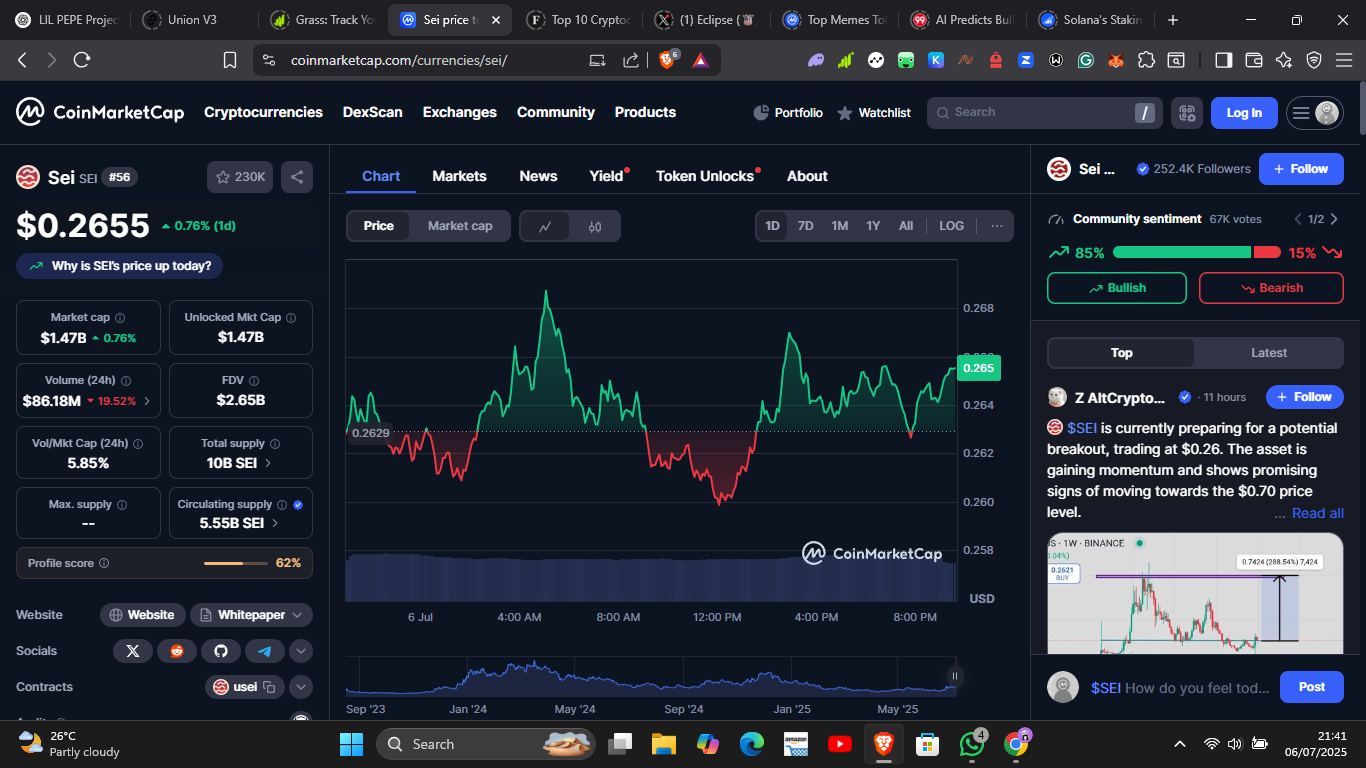Select the 7D time range

tap(806, 226)
